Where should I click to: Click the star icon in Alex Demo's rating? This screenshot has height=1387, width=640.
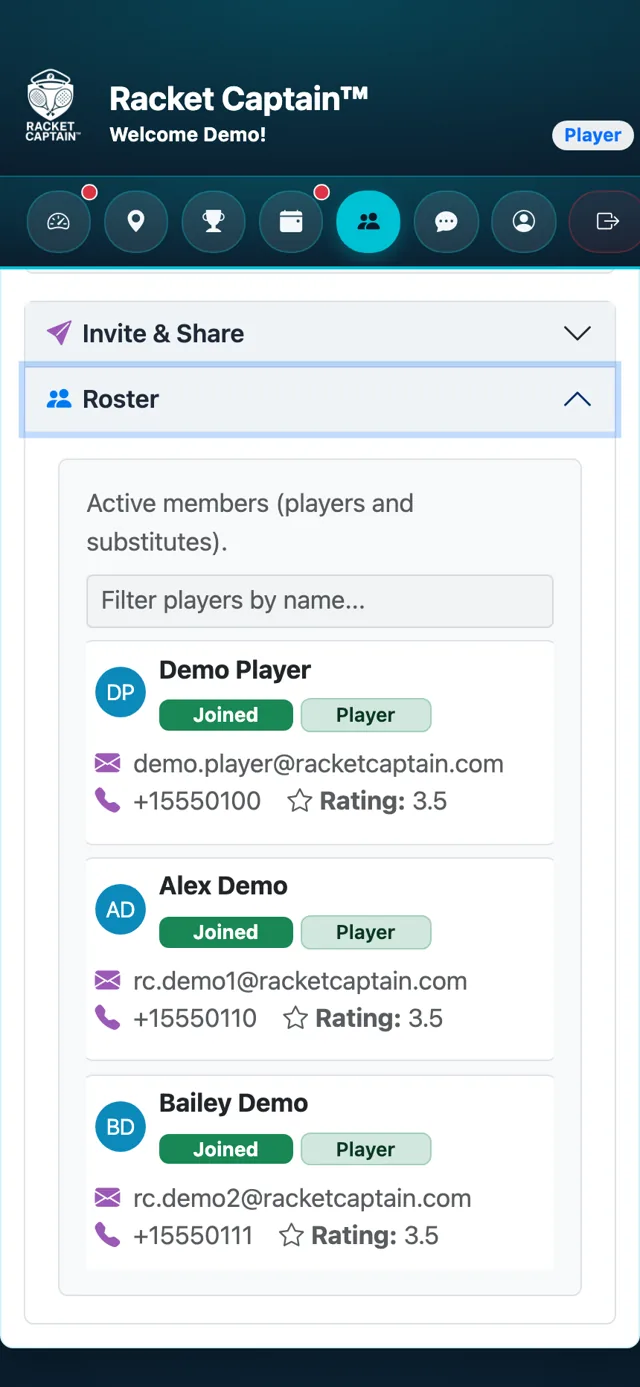point(295,1017)
